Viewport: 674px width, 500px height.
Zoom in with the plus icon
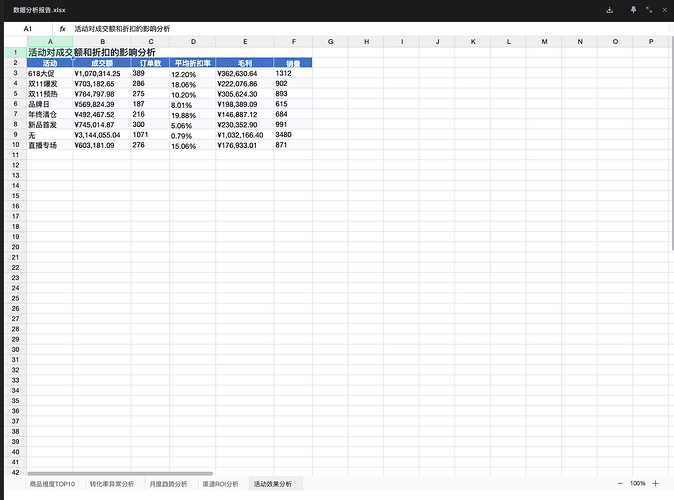655,484
